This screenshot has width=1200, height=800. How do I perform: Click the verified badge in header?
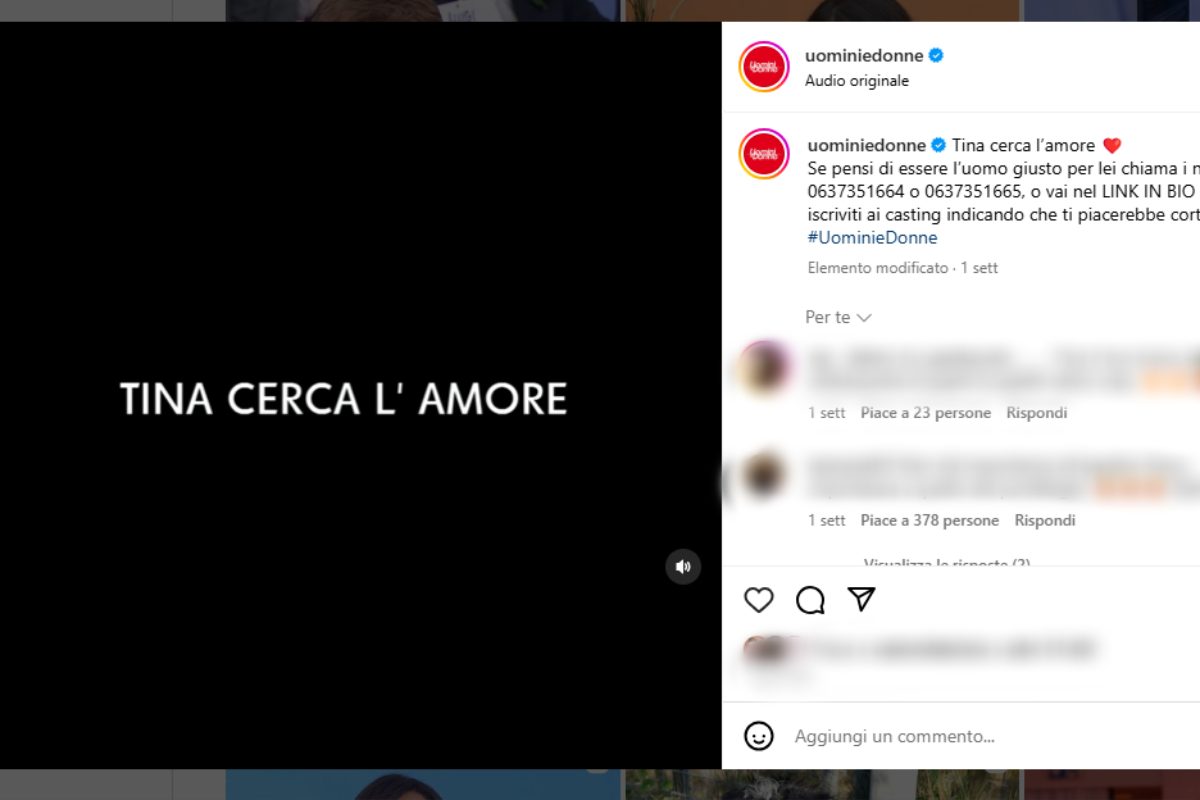(x=936, y=56)
